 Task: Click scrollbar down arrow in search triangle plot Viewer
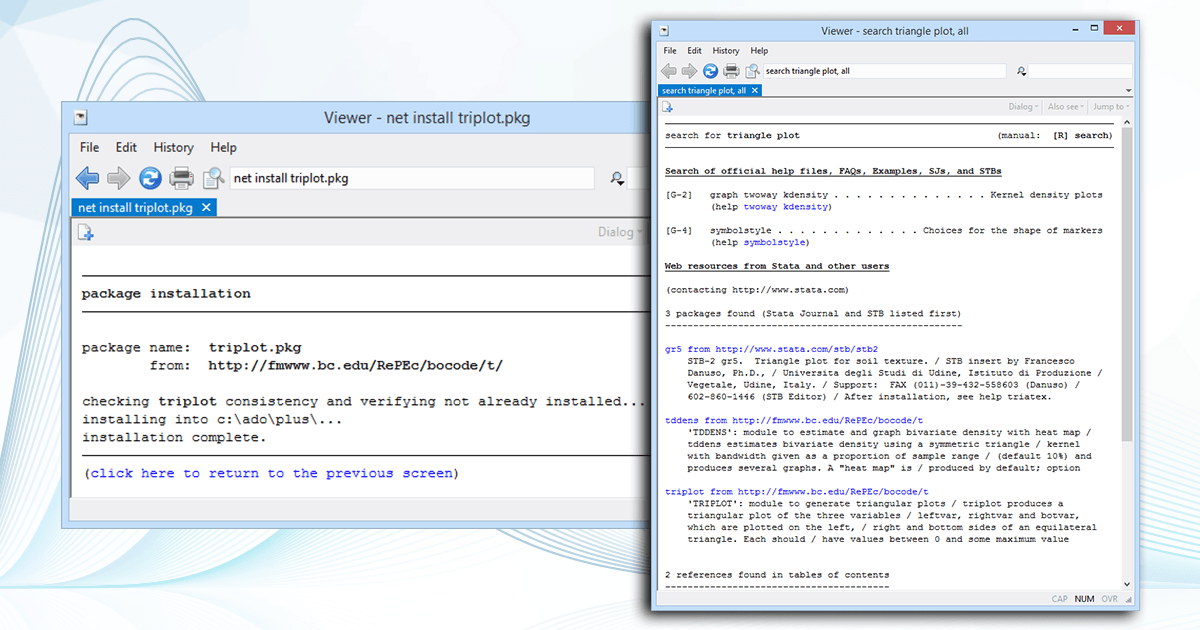click(1127, 585)
